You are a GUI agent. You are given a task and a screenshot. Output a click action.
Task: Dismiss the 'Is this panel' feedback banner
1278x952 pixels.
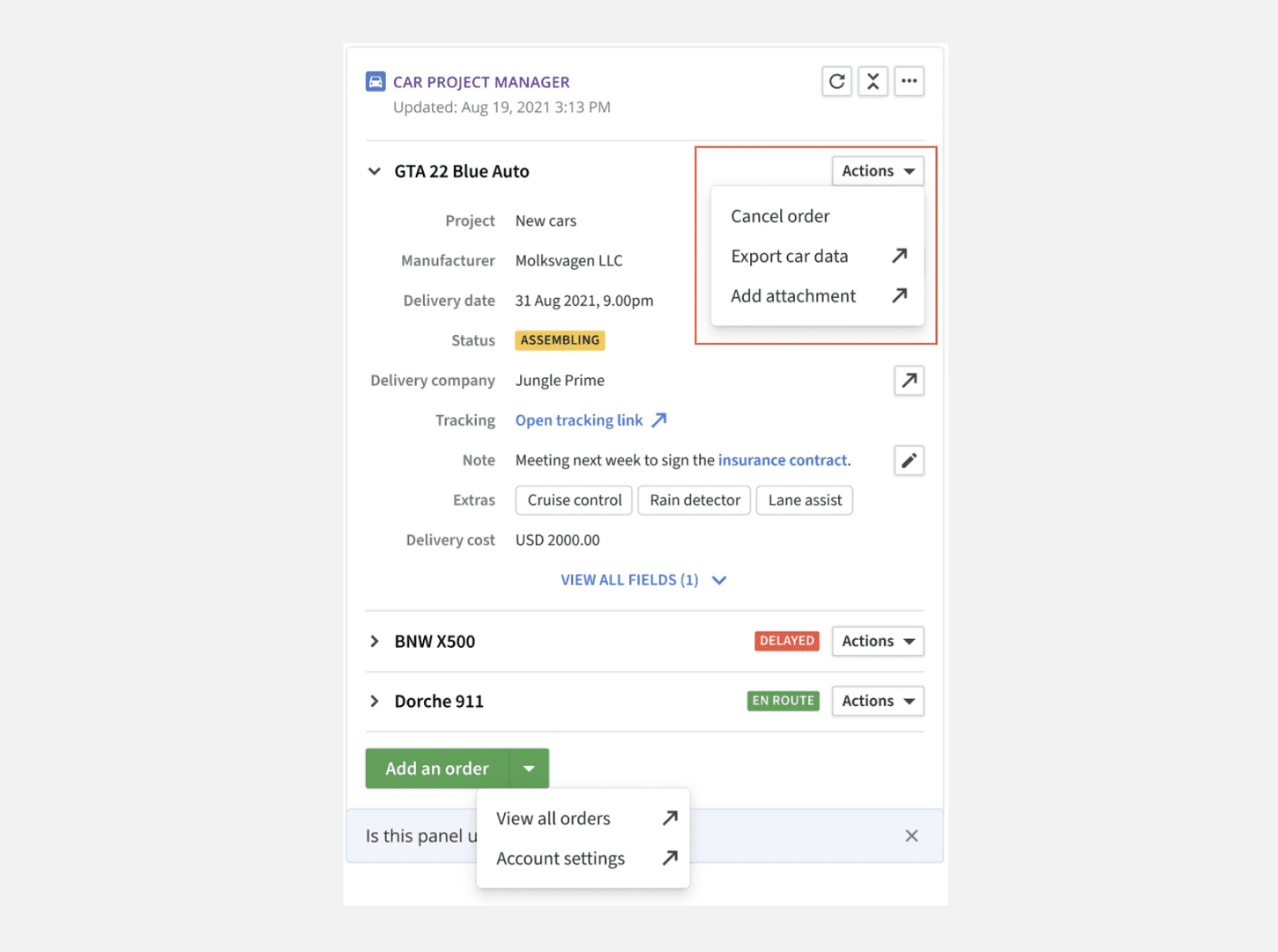[x=911, y=836]
